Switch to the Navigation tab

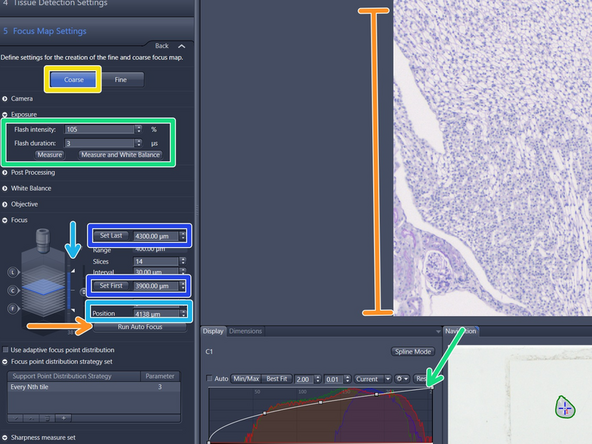[x=461, y=331]
